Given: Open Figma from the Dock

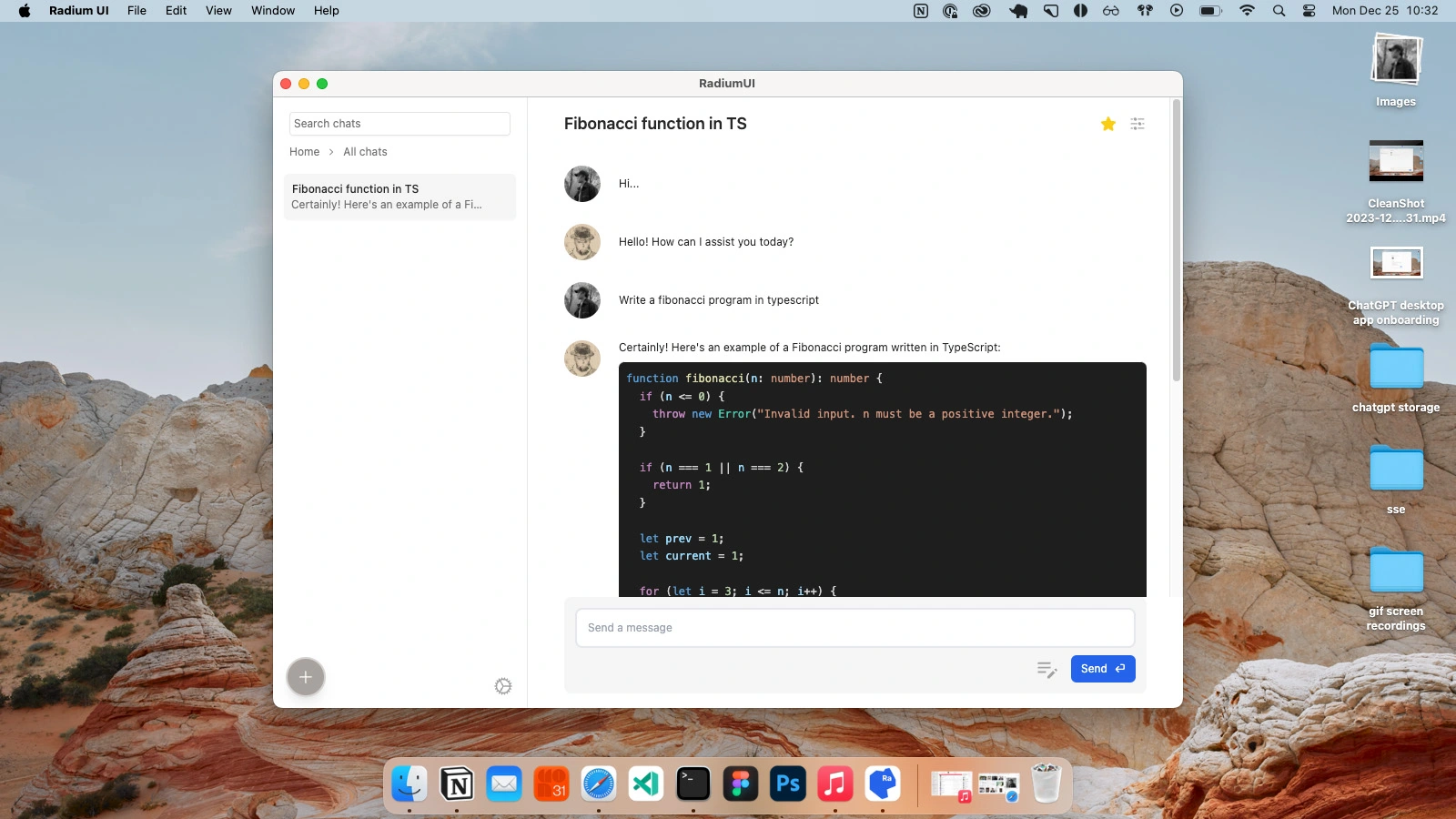Looking at the screenshot, I should click(x=741, y=784).
